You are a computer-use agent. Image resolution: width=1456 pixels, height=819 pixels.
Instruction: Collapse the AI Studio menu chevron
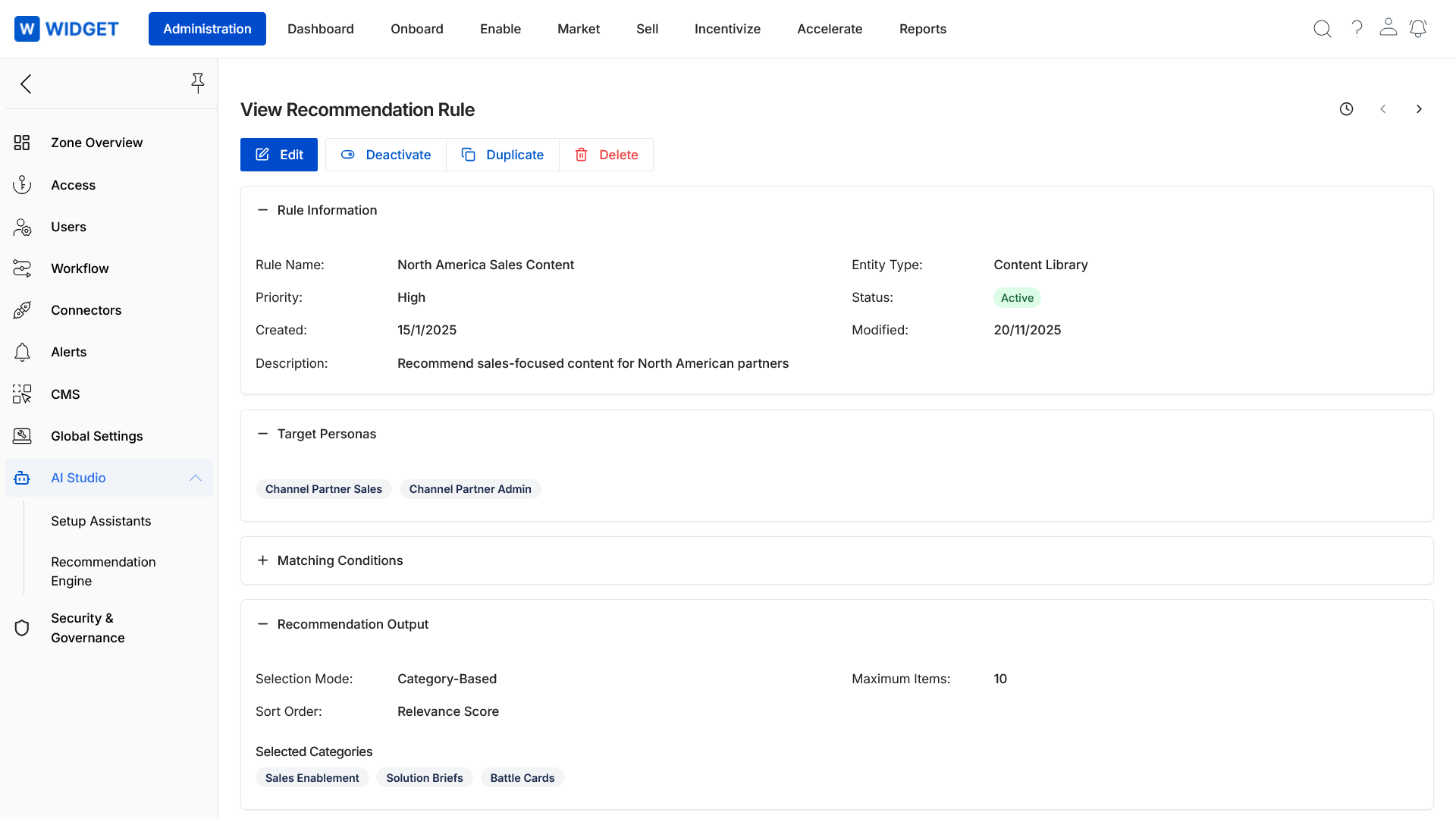[196, 478]
